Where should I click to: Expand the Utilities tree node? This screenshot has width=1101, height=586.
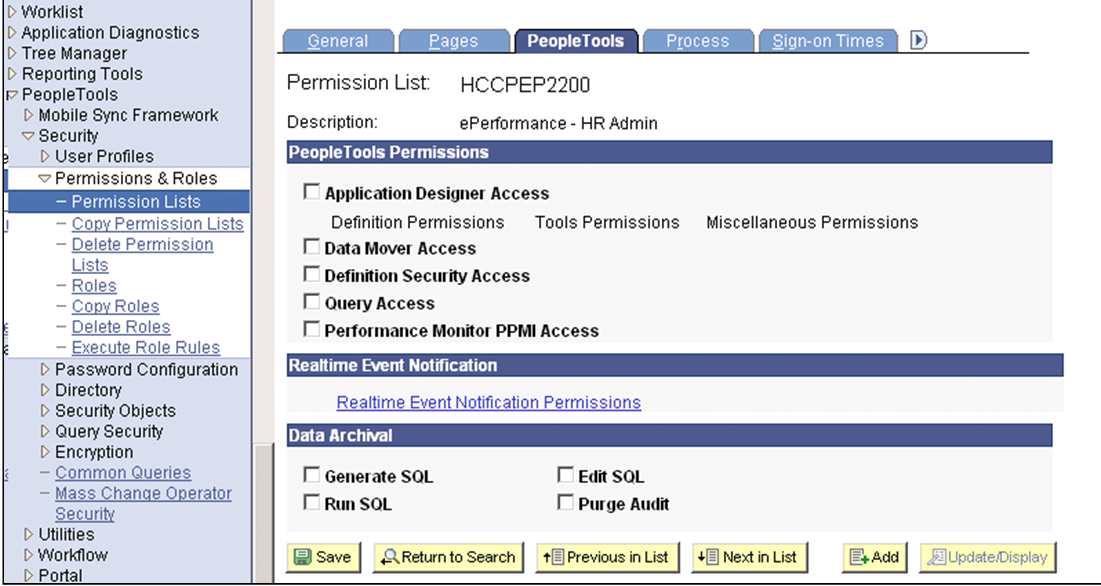pyautogui.click(x=31, y=534)
